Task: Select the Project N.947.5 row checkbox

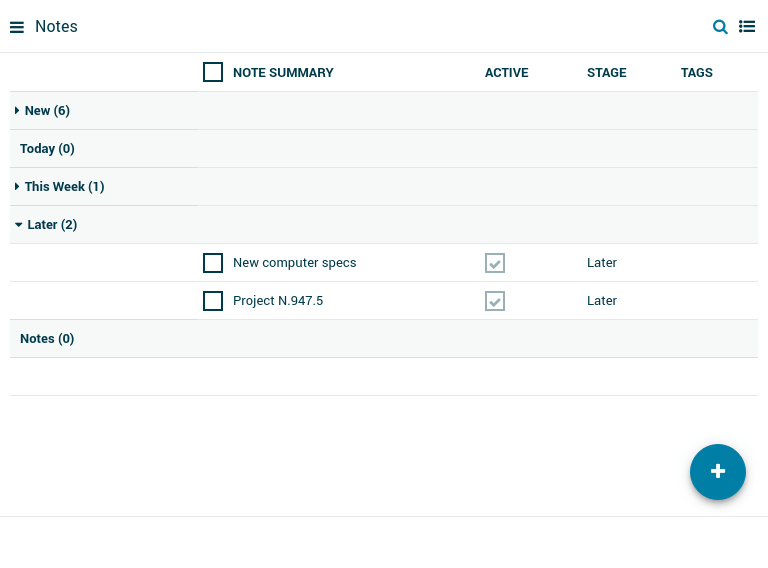Action: pos(213,301)
